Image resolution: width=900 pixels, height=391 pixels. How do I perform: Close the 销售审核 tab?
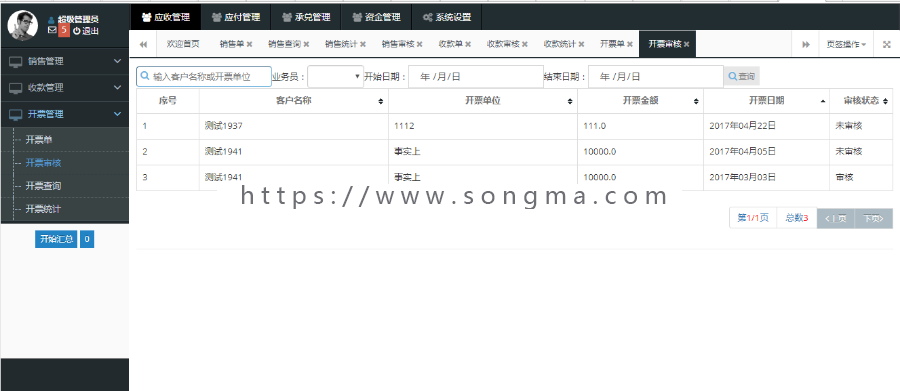420,44
